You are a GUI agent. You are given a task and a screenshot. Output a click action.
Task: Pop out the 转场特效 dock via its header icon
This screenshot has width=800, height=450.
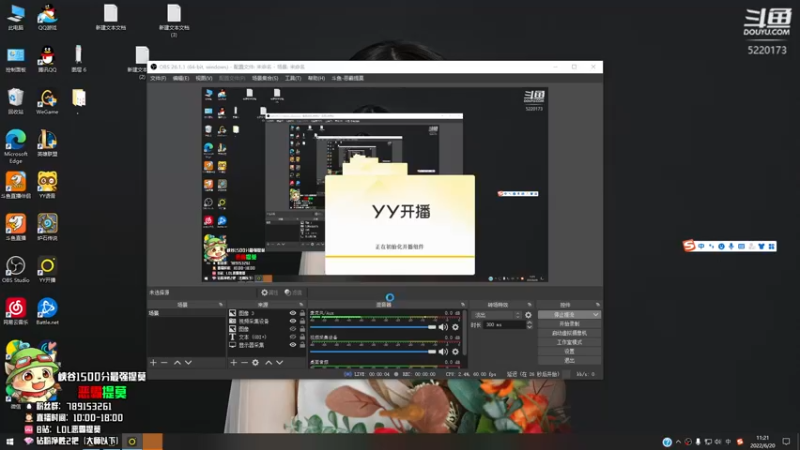[529, 305]
